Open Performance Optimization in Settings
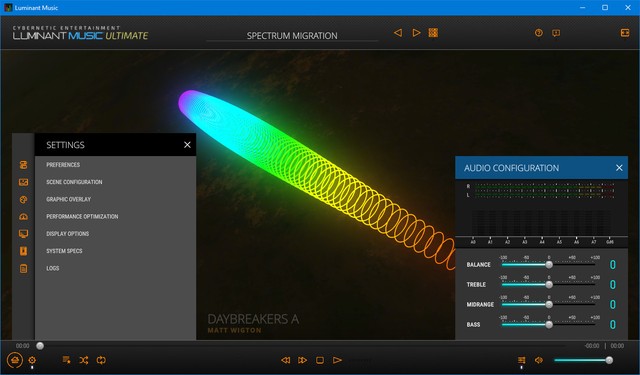The width and height of the screenshot is (640, 375). 82,216
